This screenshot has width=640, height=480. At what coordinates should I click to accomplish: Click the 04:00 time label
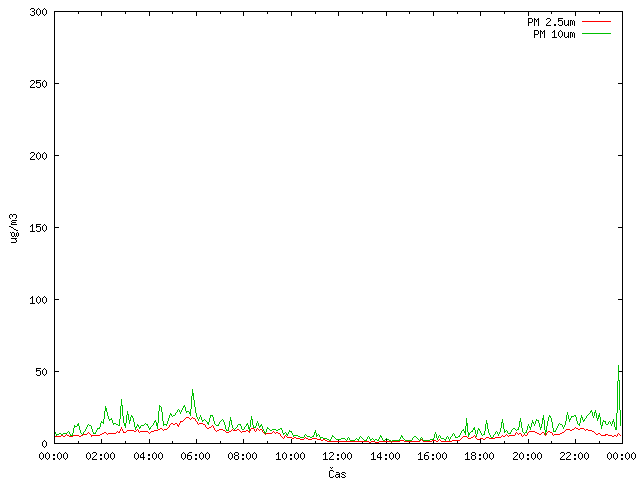(x=148, y=456)
